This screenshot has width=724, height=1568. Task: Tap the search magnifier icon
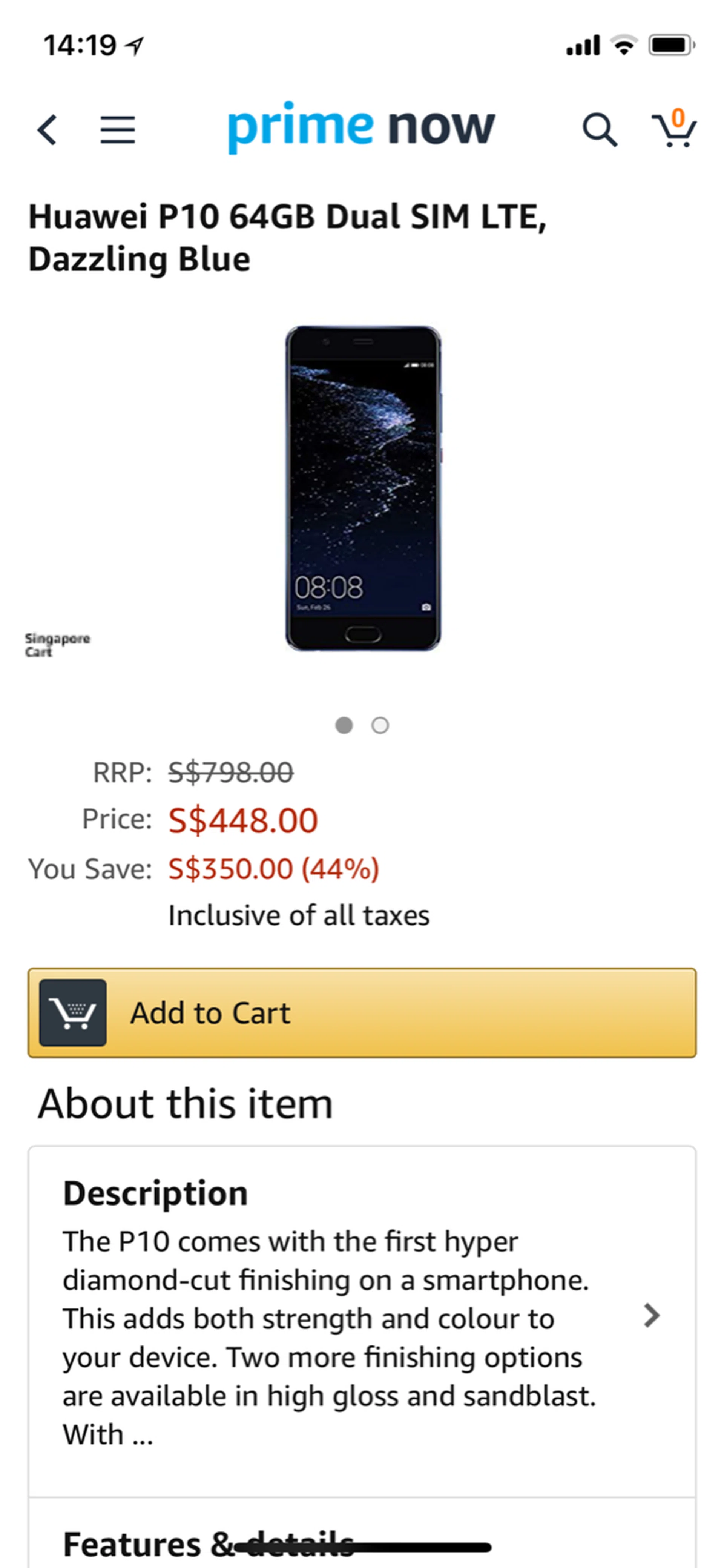[x=599, y=130]
